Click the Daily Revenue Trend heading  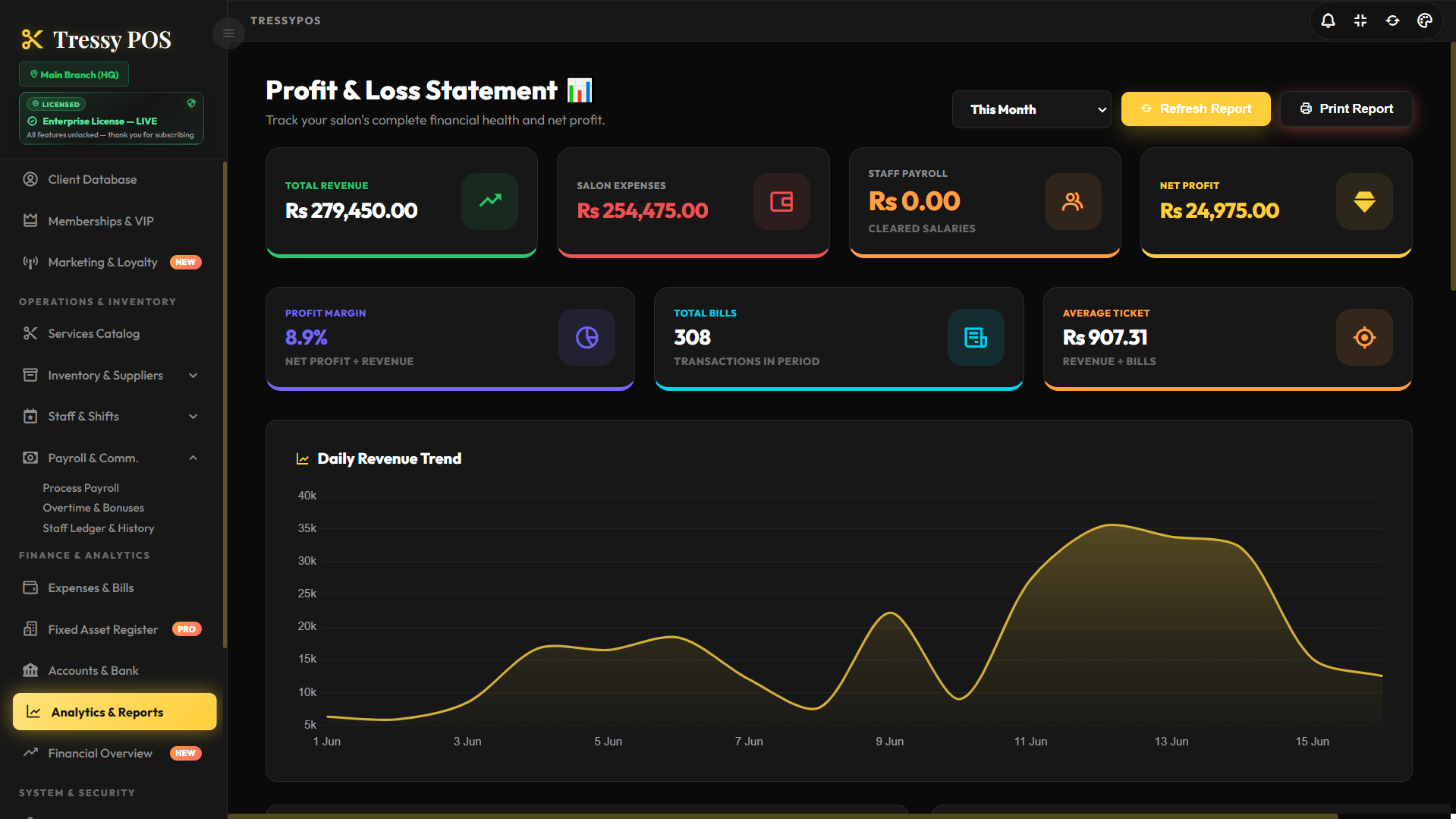pos(389,458)
